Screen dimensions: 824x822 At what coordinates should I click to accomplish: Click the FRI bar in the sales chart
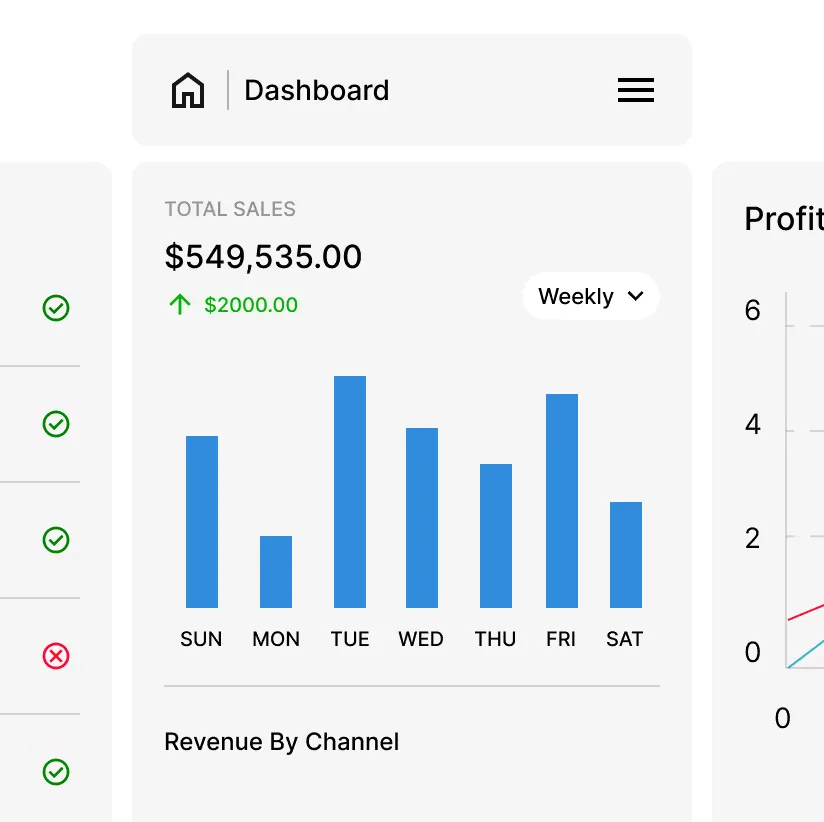[x=562, y=500]
